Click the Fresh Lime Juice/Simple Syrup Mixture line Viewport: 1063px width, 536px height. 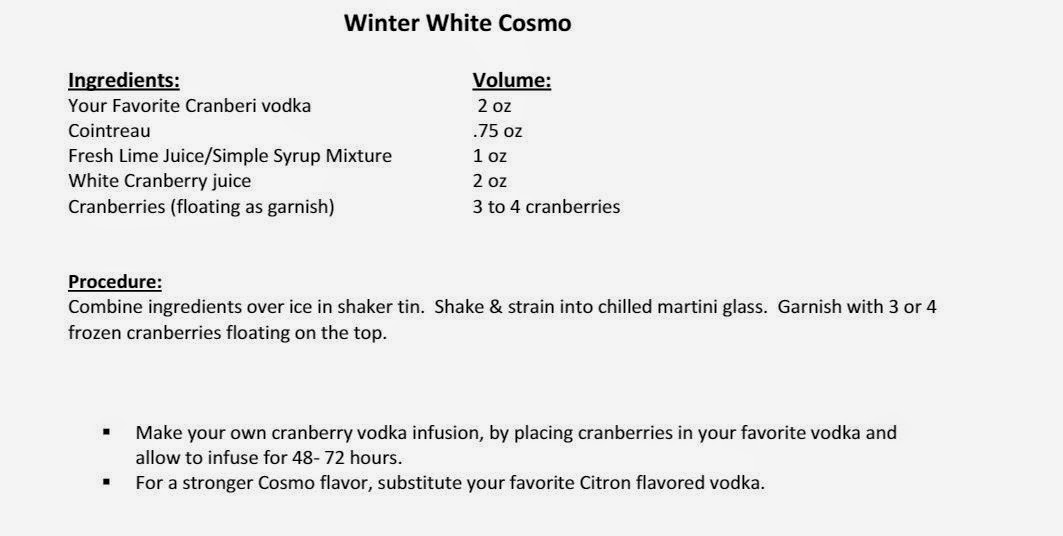(x=230, y=156)
